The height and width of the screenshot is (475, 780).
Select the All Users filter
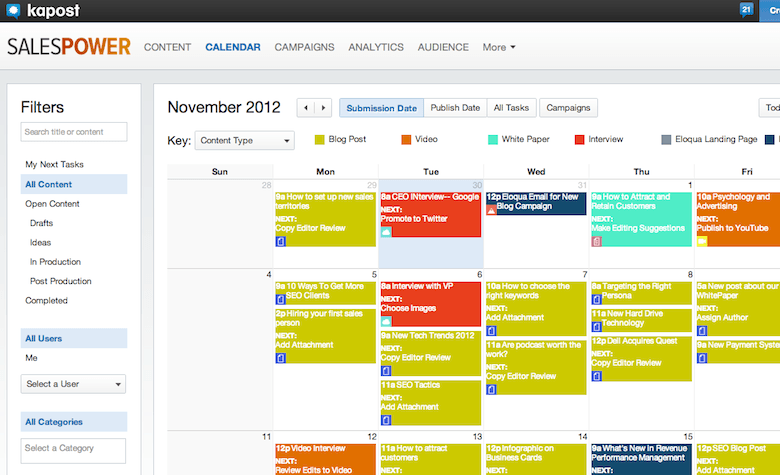(x=74, y=338)
